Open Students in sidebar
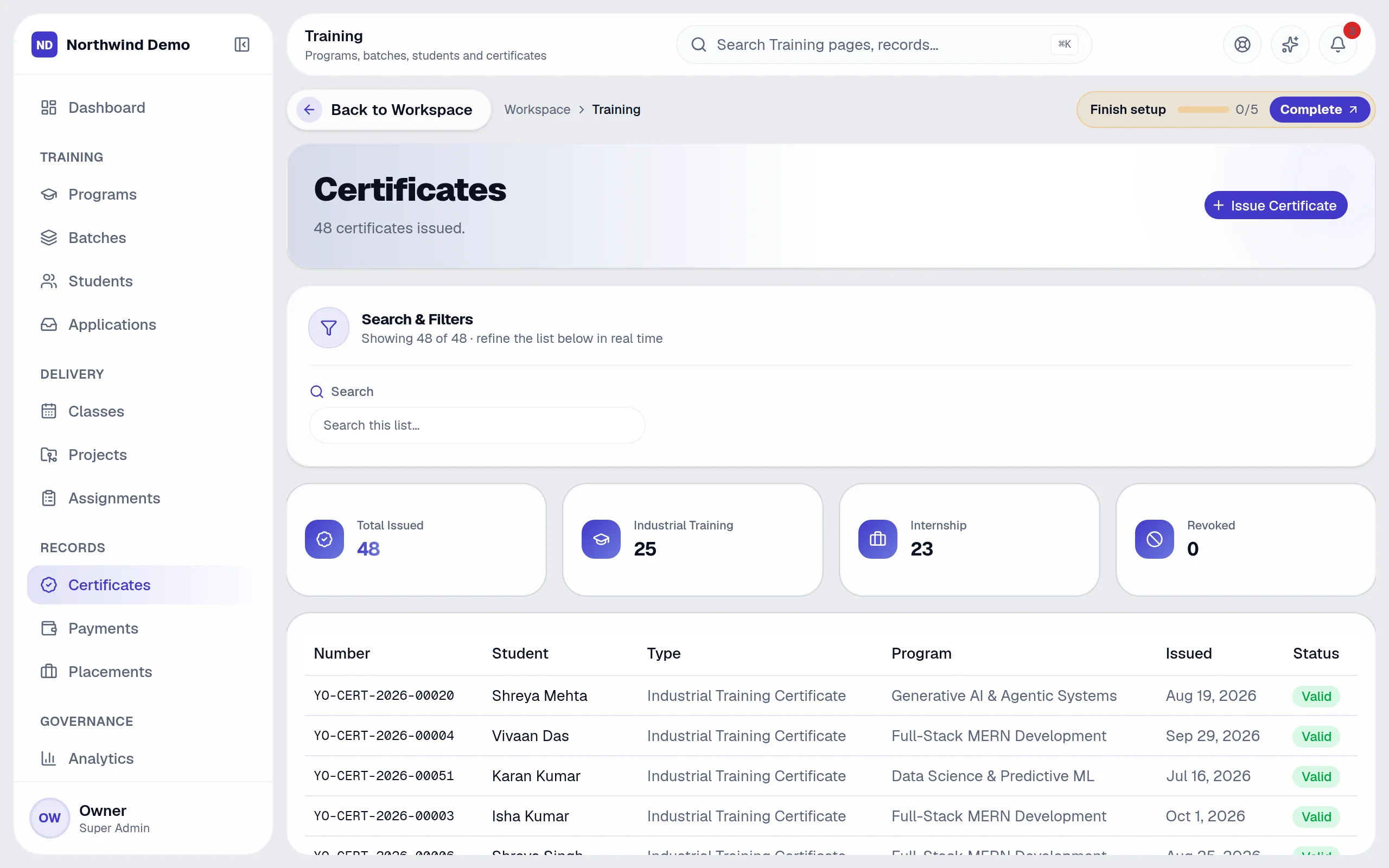The width and height of the screenshot is (1389, 868). coord(142,282)
